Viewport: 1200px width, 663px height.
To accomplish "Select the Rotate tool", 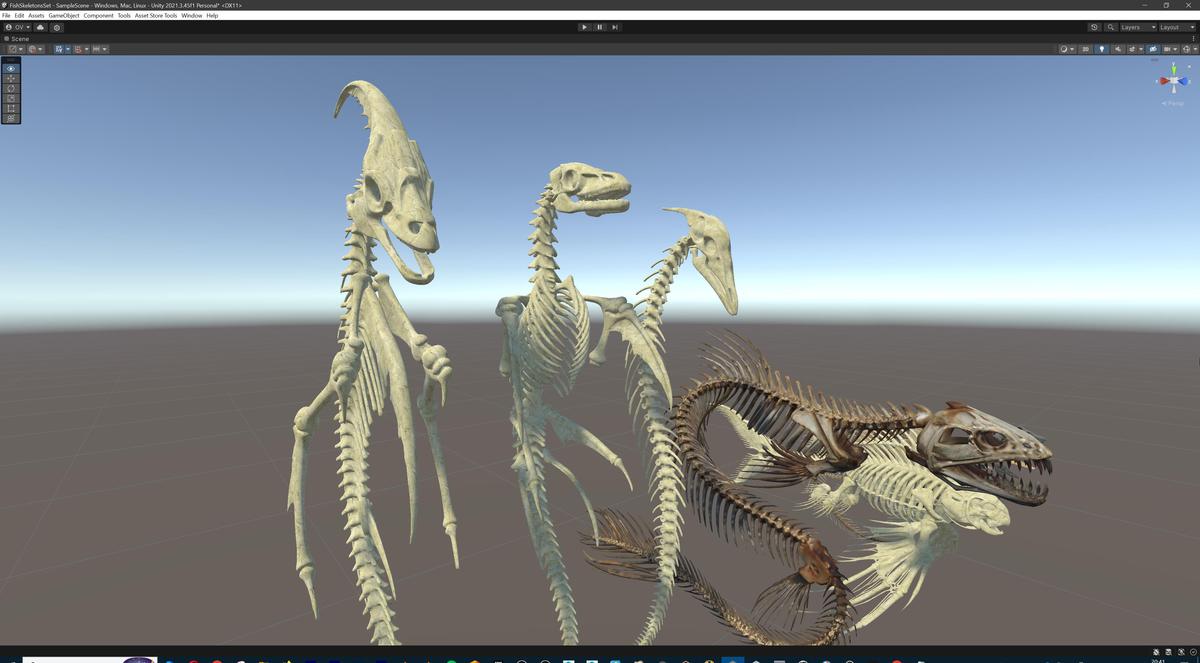I will click(10, 88).
